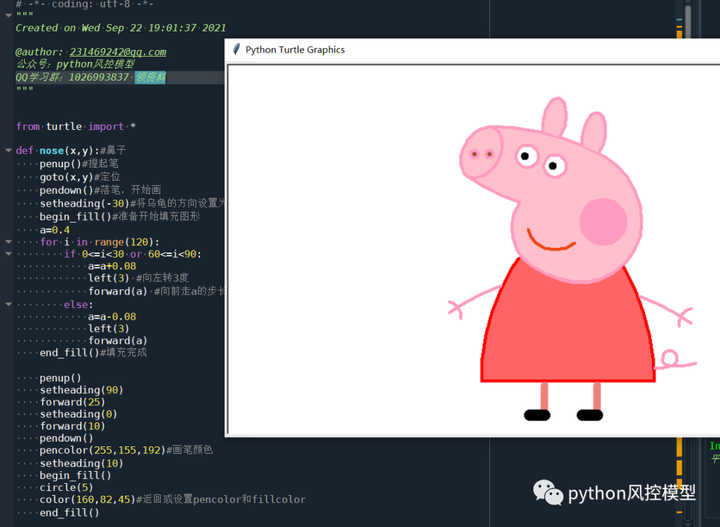Click the 'setheading(90)' line

pyautogui.click(x=81, y=390)
